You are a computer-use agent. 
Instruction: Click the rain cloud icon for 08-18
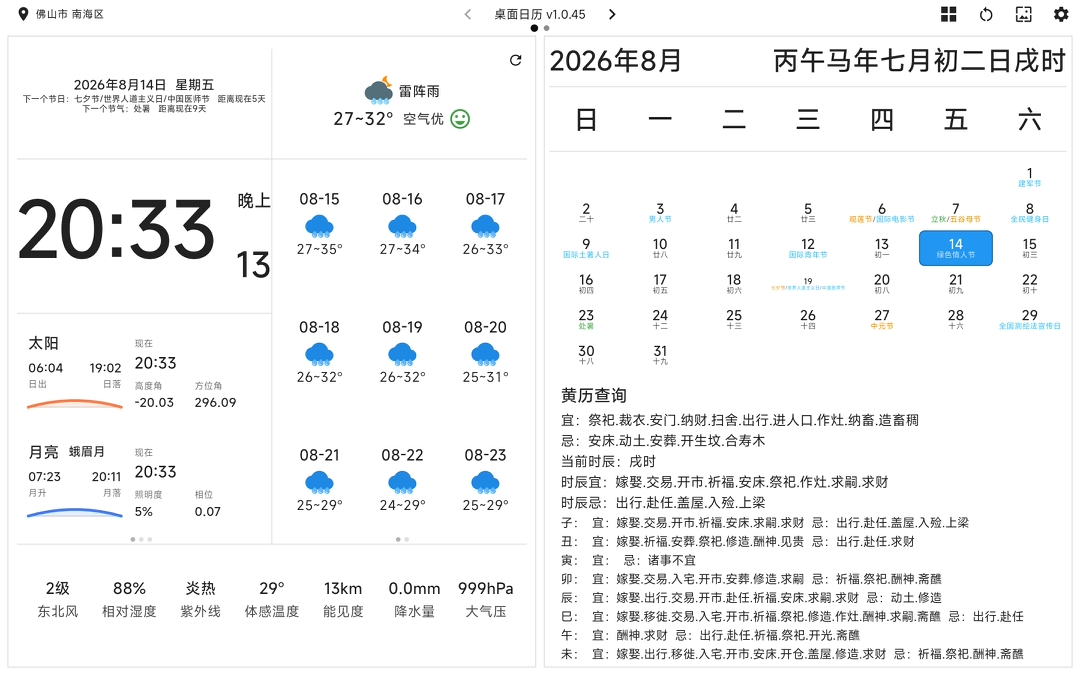(x=319, y=354)
